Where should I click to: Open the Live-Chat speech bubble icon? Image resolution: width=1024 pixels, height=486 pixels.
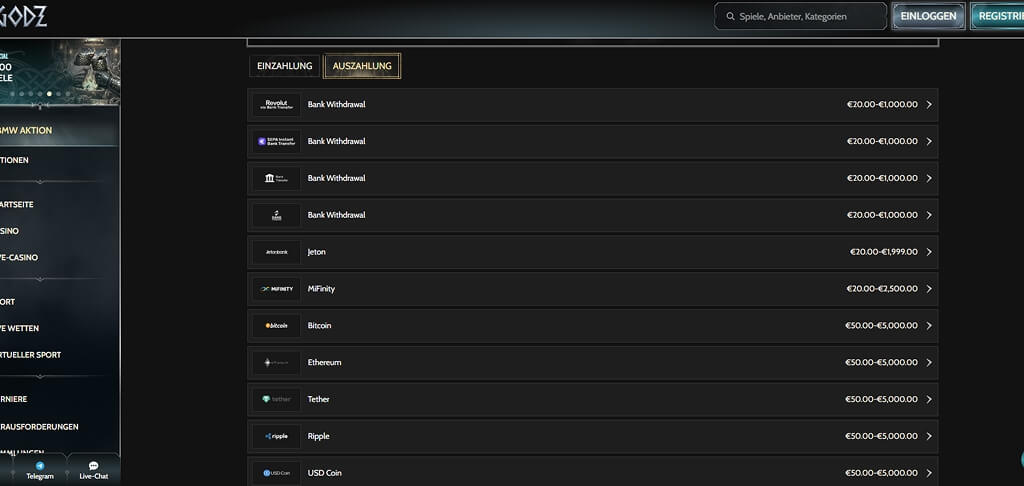[x=93, y=466]
